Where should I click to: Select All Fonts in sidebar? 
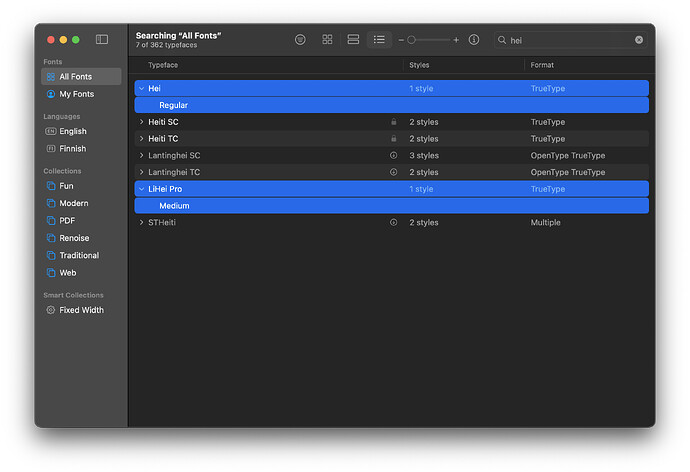81,77
